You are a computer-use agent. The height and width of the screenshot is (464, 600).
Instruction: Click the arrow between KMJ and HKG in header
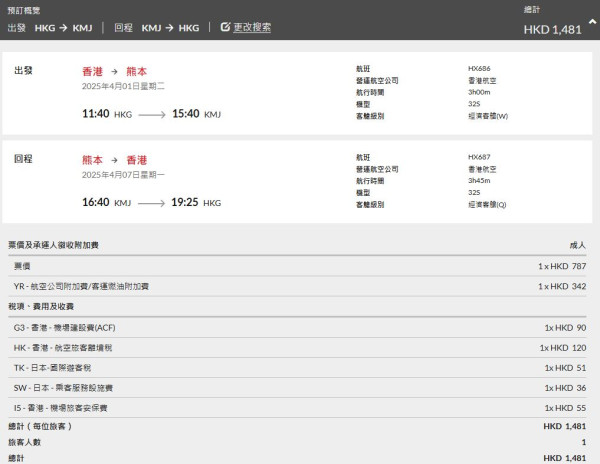click(x=171, y=28)
